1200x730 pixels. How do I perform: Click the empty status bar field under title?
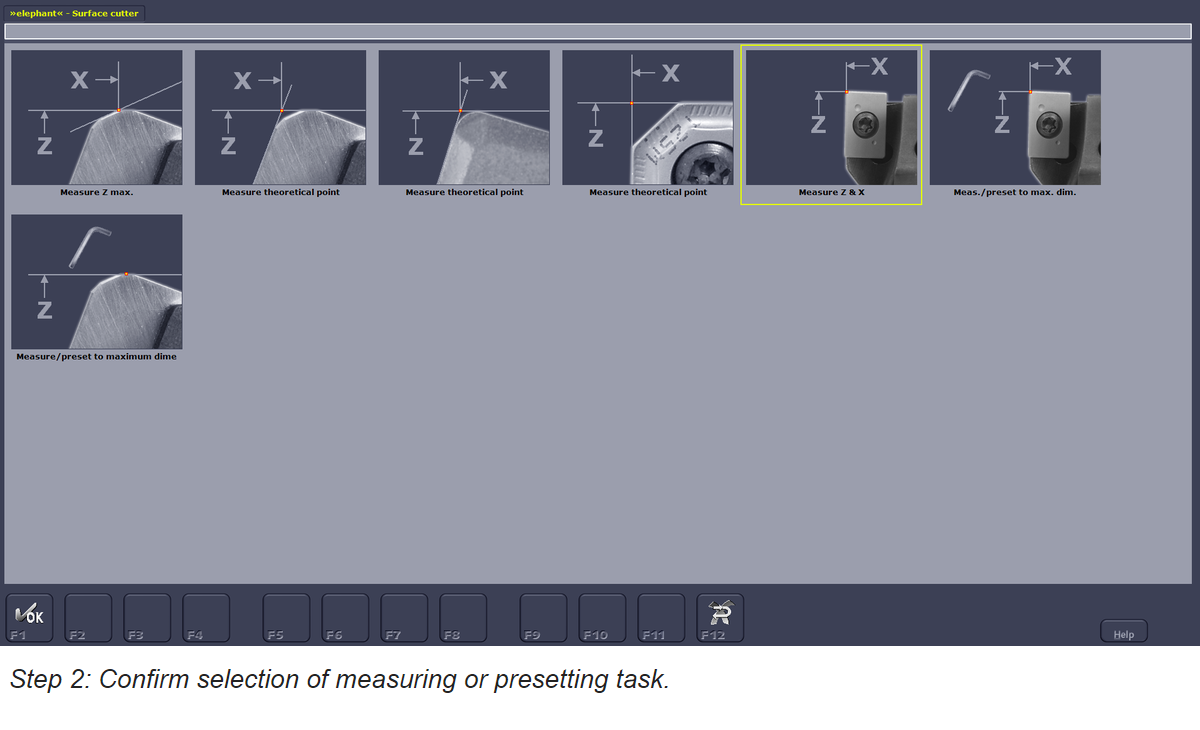click(598, 31)
